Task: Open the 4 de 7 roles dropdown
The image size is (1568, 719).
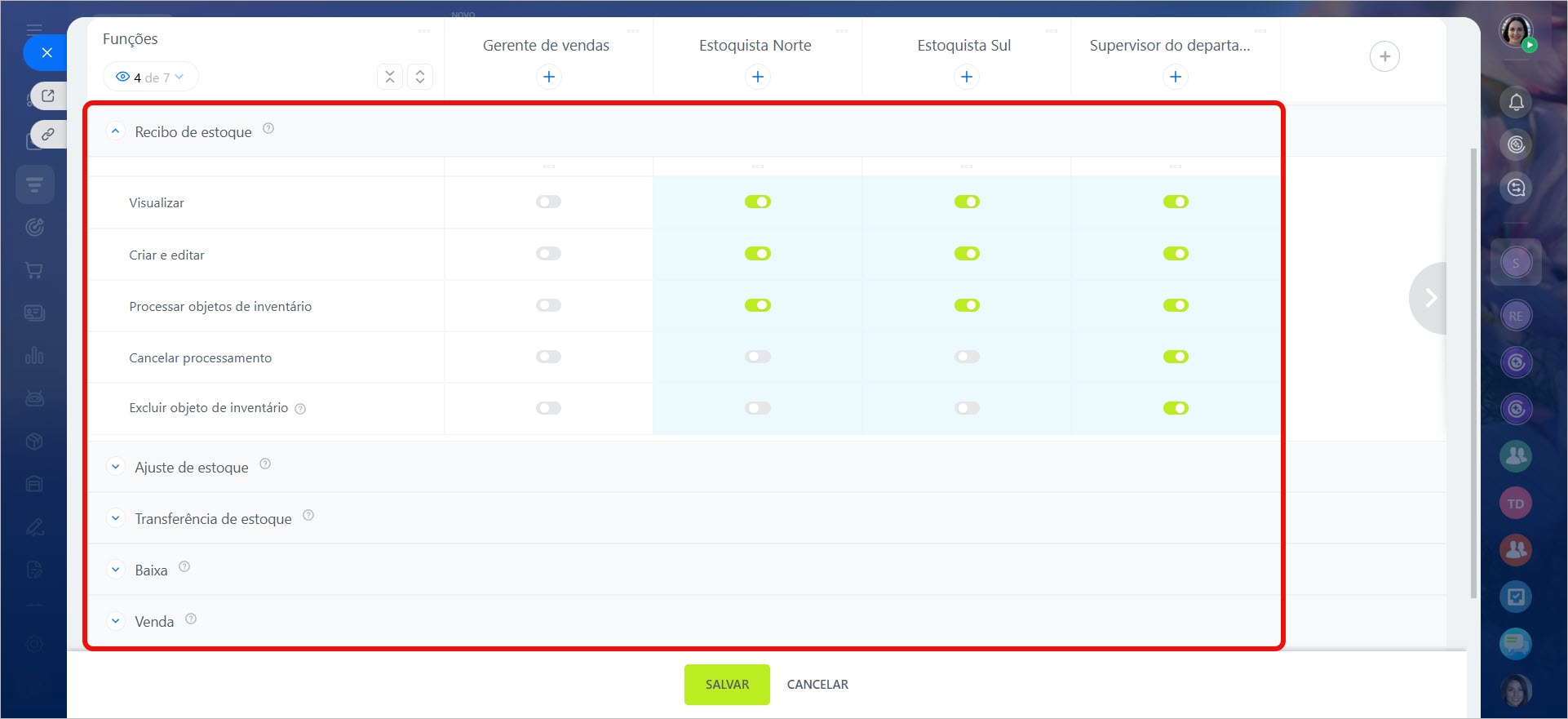Action: coord(151,78)
